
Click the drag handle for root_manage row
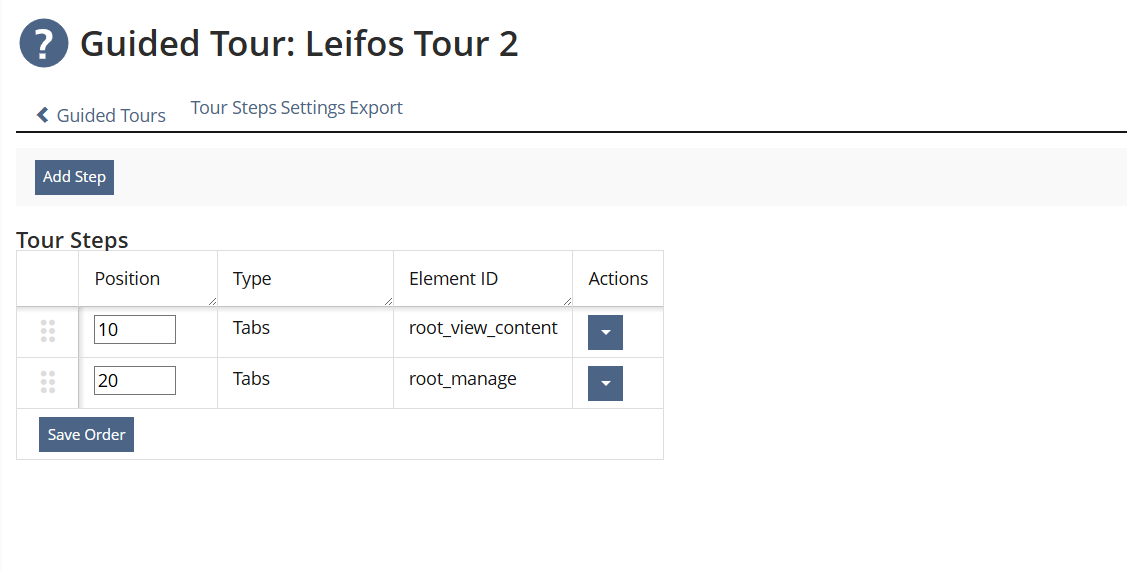point(48,382)
